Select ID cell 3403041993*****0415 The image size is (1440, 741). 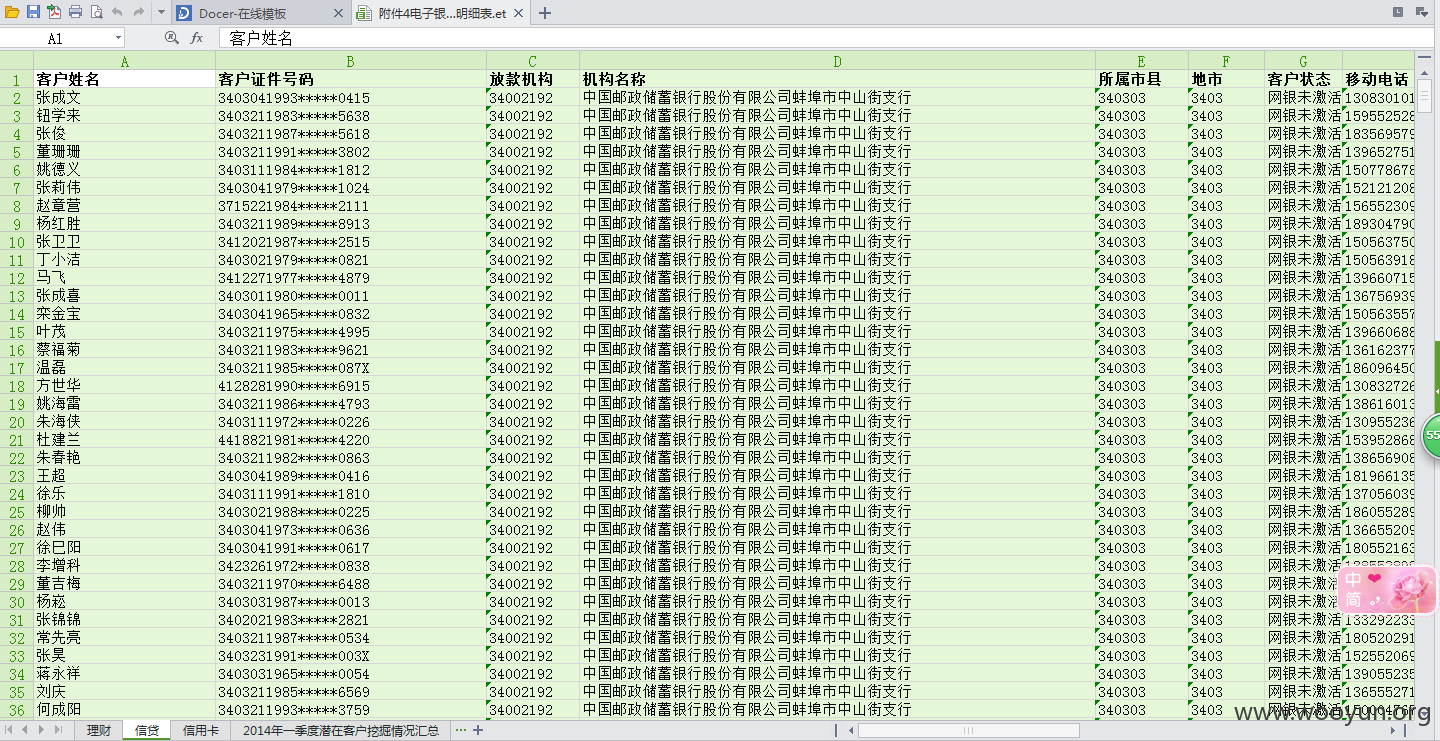tap(350, 98)
